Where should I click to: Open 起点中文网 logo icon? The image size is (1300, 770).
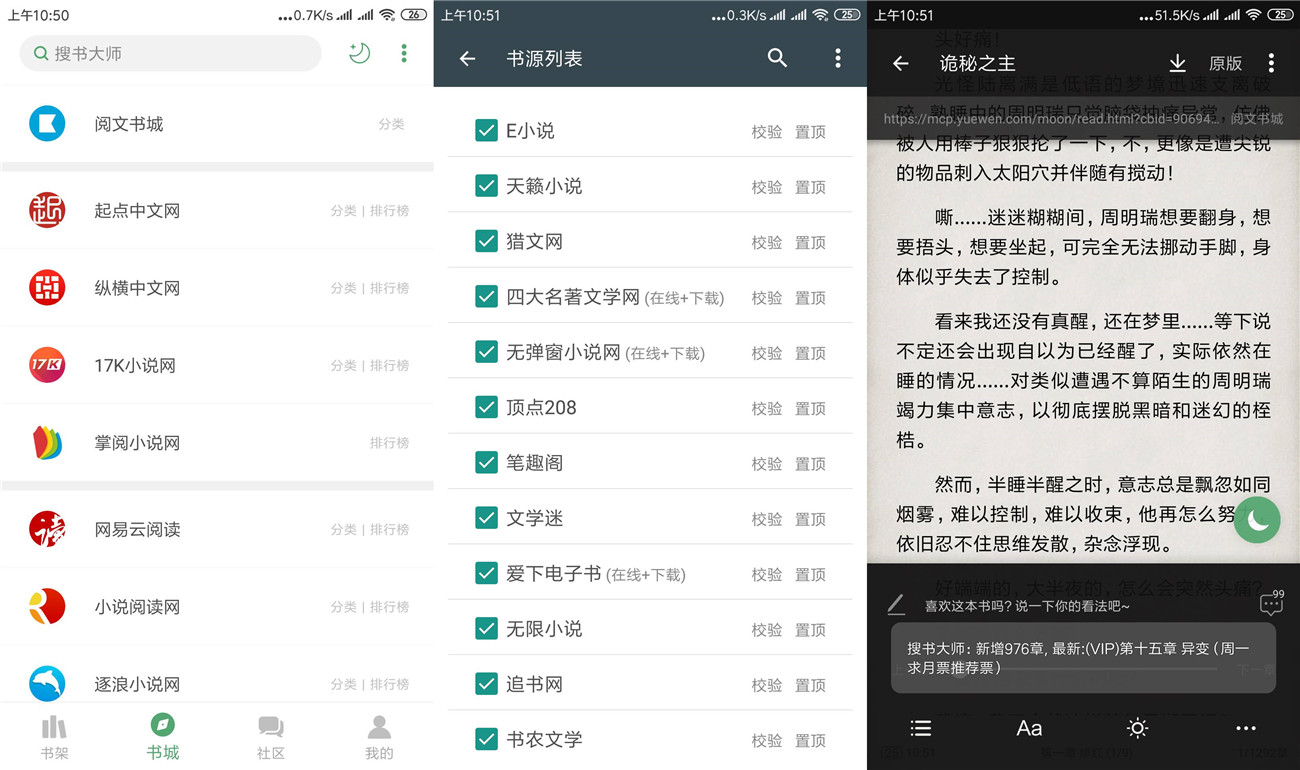pyautogui.click(x=47, y=210)
